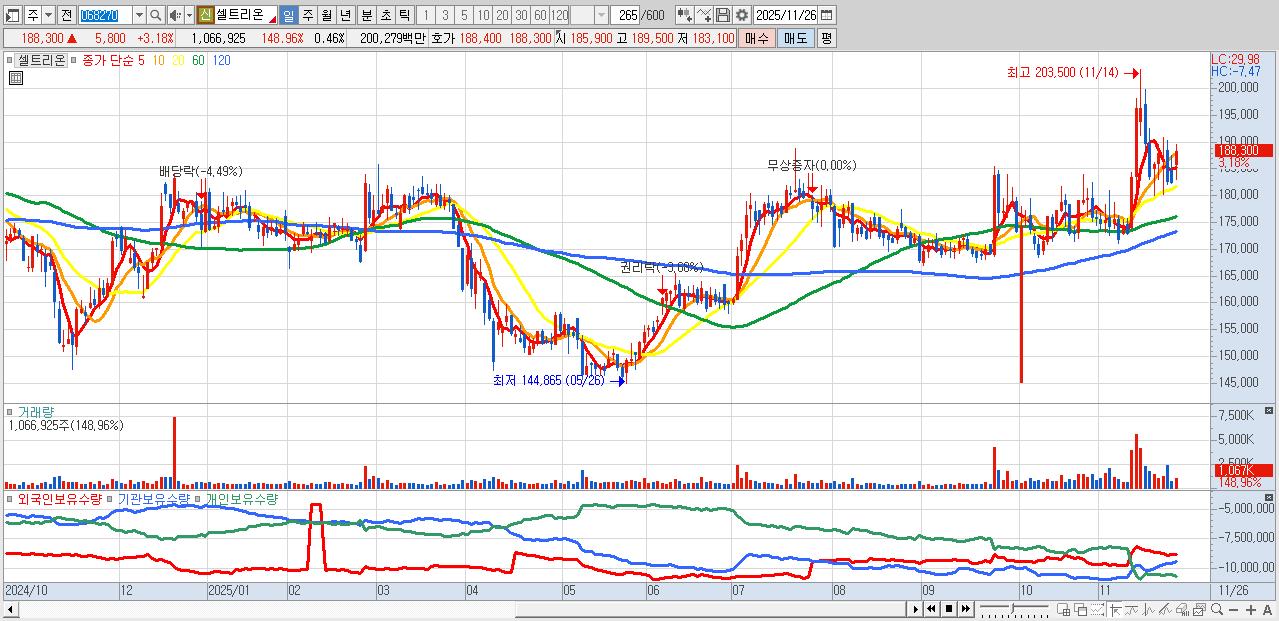This screenshot has width=1279, height=621.
Task: Select the 30 interval button
Action: (520, 15)
